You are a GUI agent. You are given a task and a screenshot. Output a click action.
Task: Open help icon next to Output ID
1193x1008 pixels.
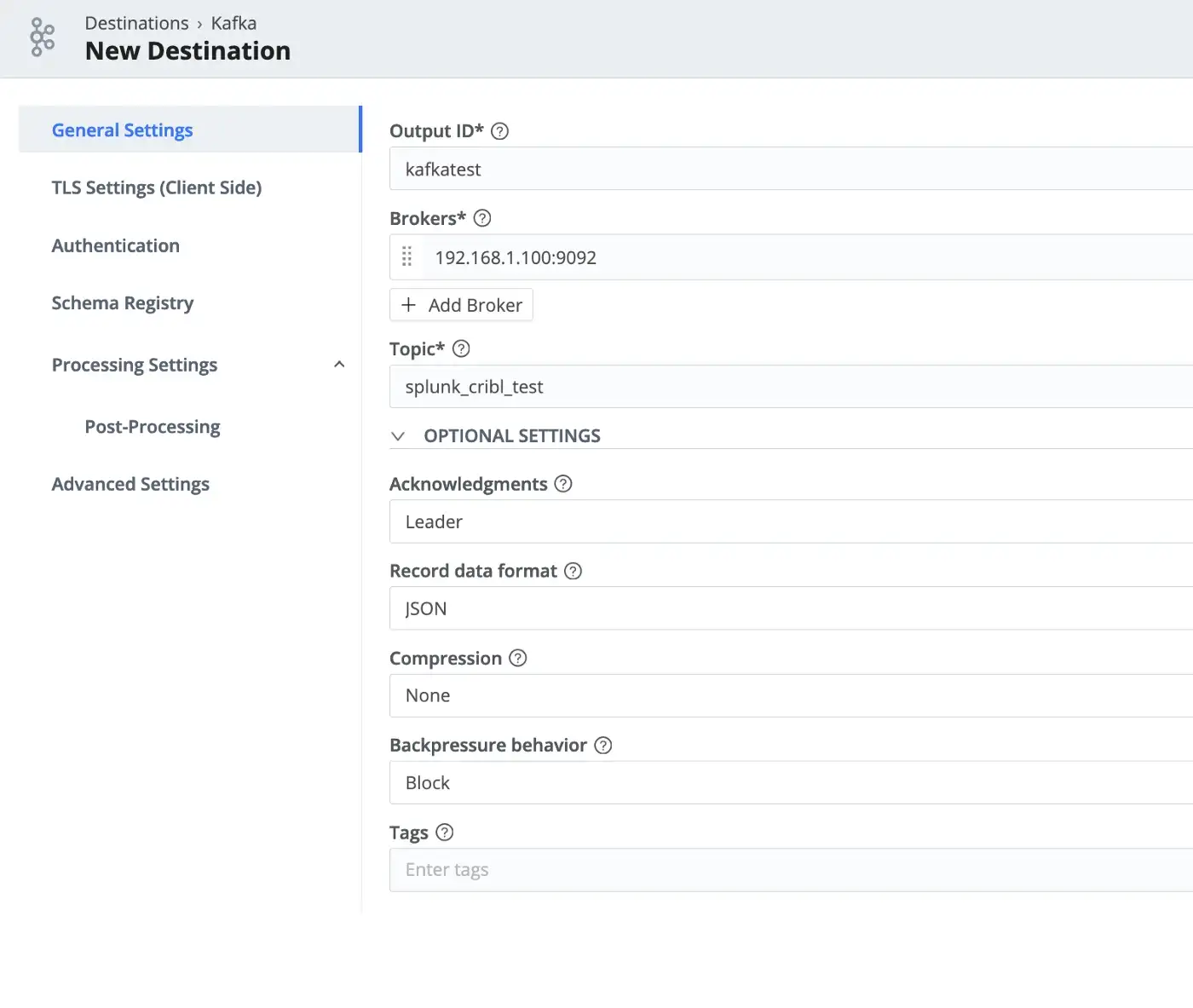coord(500,131)
